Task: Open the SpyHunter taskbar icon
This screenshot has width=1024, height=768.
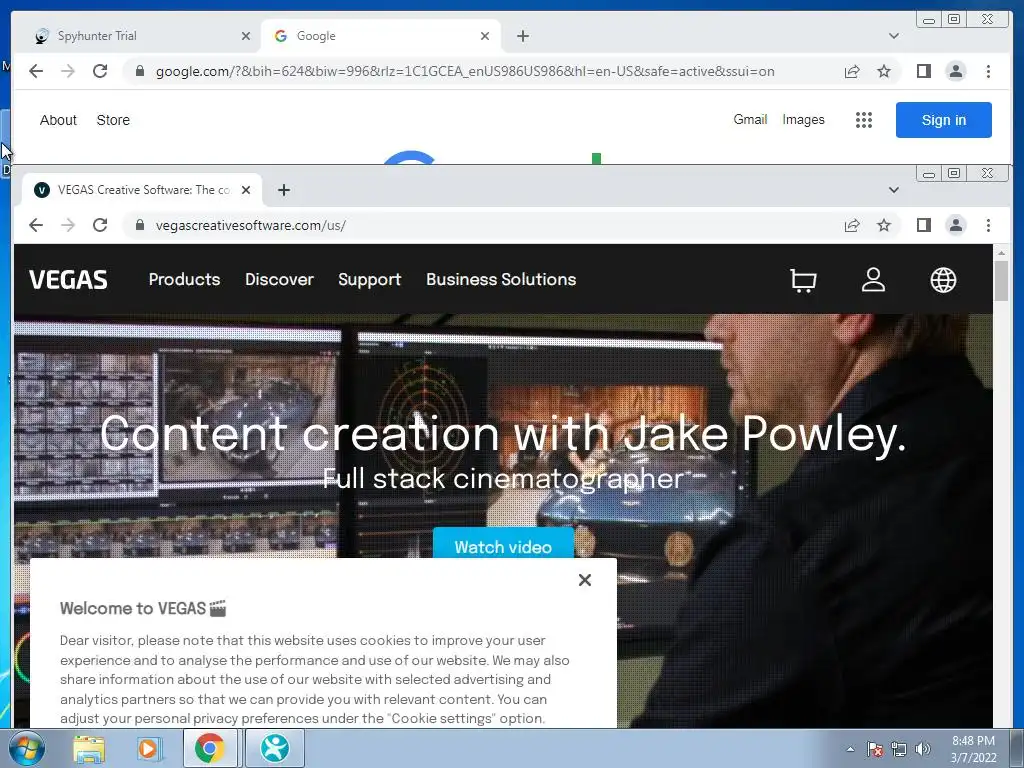Action: click(x=275, y=748)
